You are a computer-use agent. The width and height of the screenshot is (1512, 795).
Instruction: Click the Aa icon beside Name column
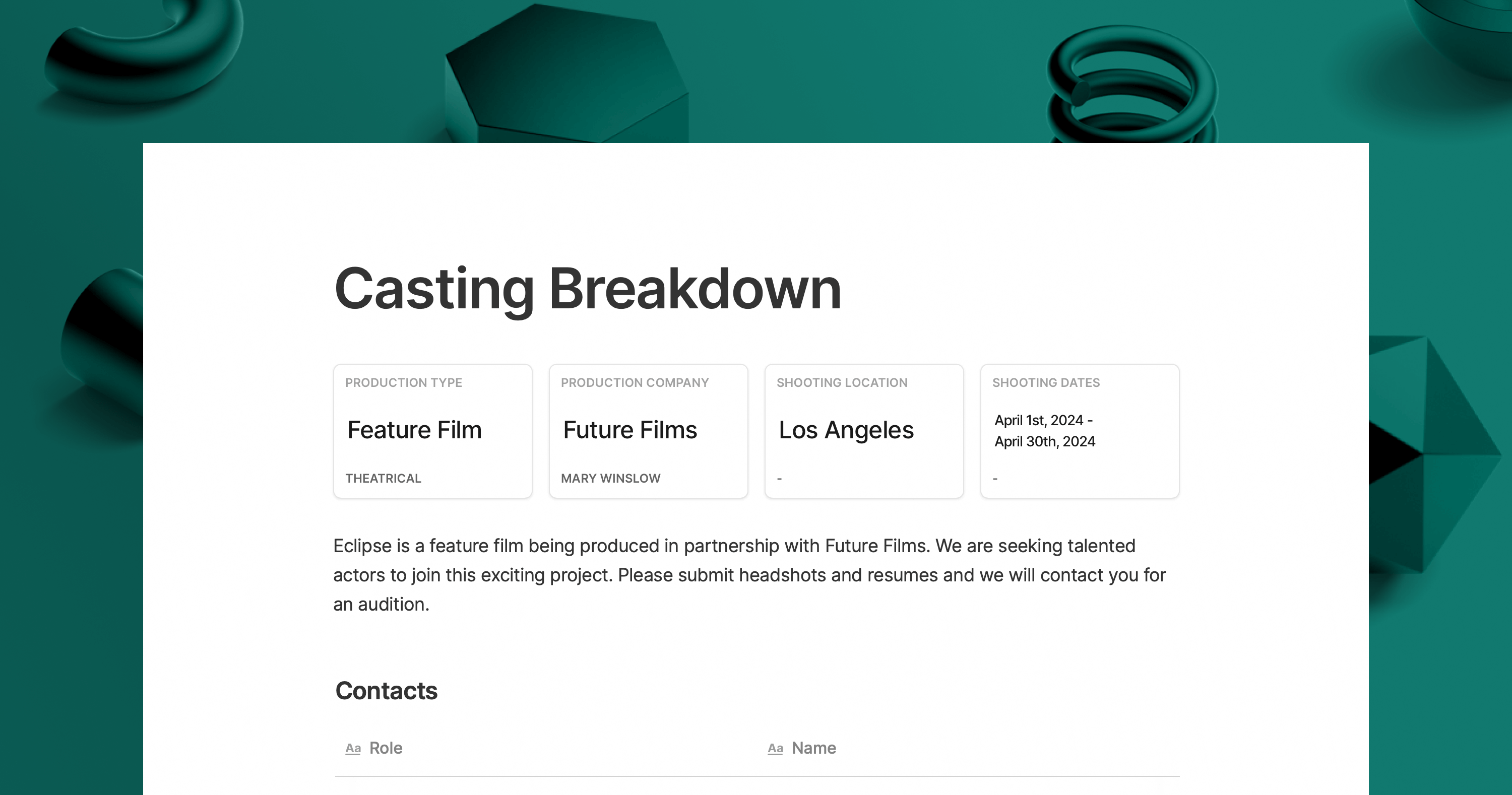[775, 748]
